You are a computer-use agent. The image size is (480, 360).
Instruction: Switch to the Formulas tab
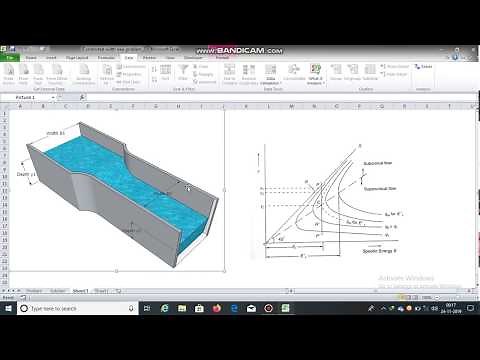tap(106, 58)
